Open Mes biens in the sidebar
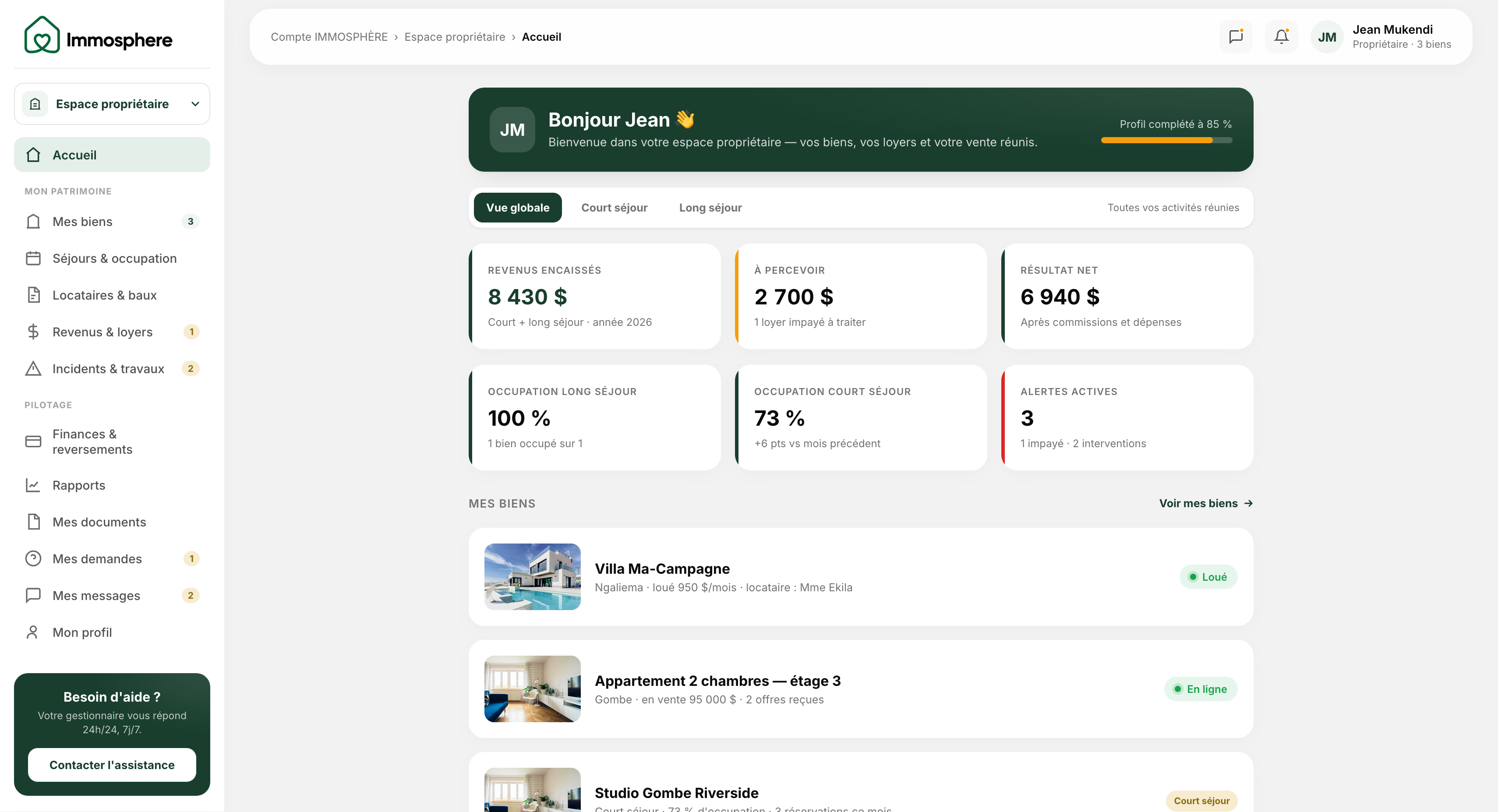 coord(112,222)
